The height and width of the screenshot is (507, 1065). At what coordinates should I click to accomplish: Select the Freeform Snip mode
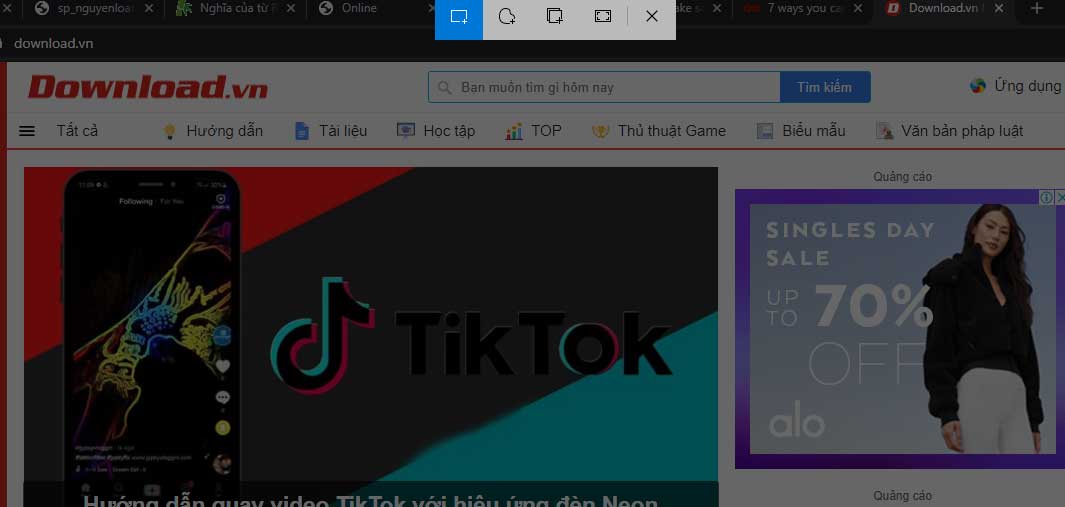coord(507,17)
